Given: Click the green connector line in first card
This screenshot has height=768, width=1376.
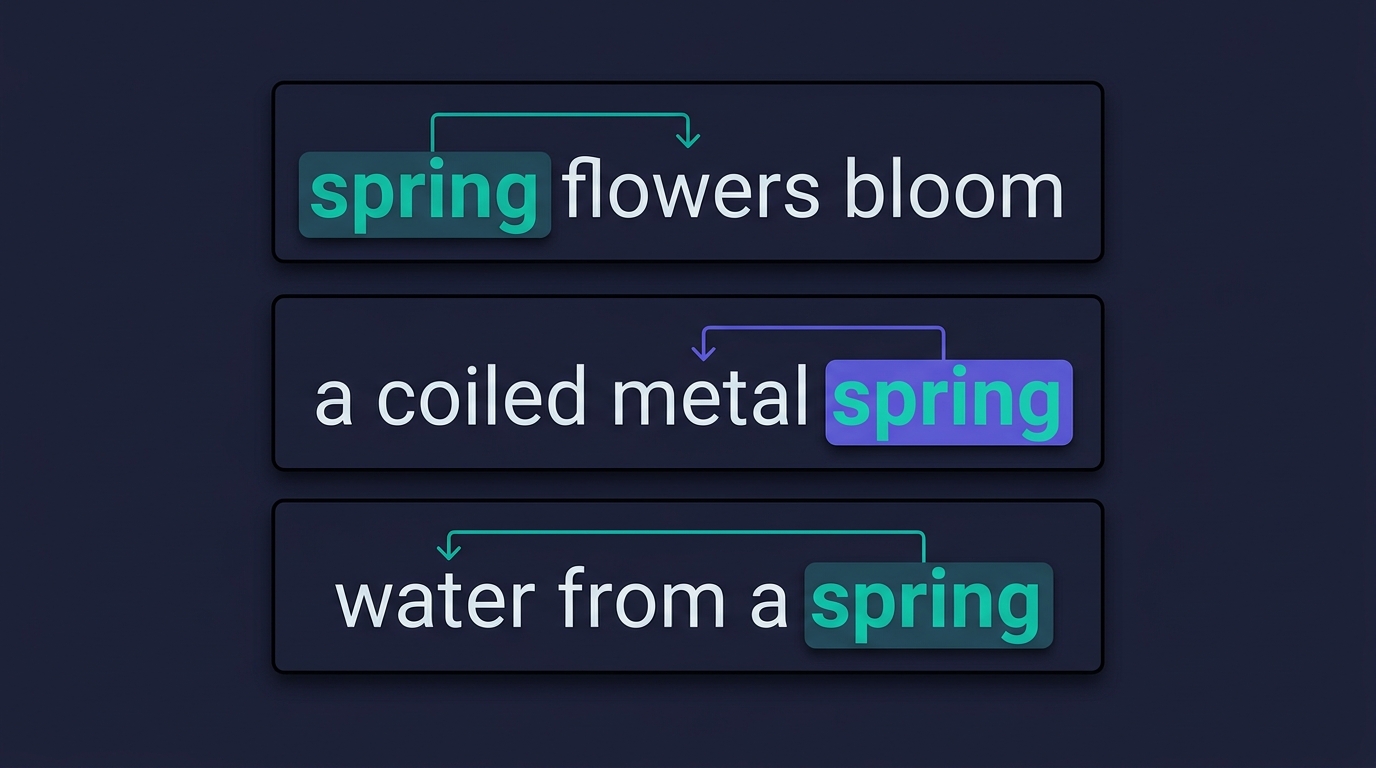Looking at the screenshot, I should [558, 115].
